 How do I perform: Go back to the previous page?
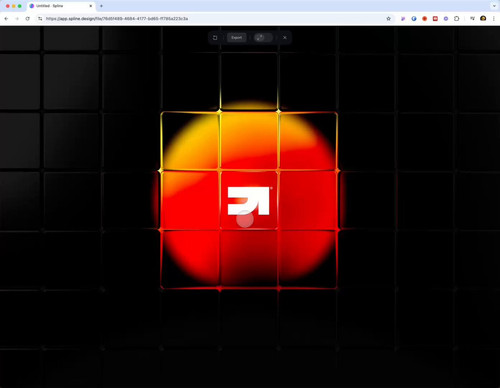coord(6,19)
